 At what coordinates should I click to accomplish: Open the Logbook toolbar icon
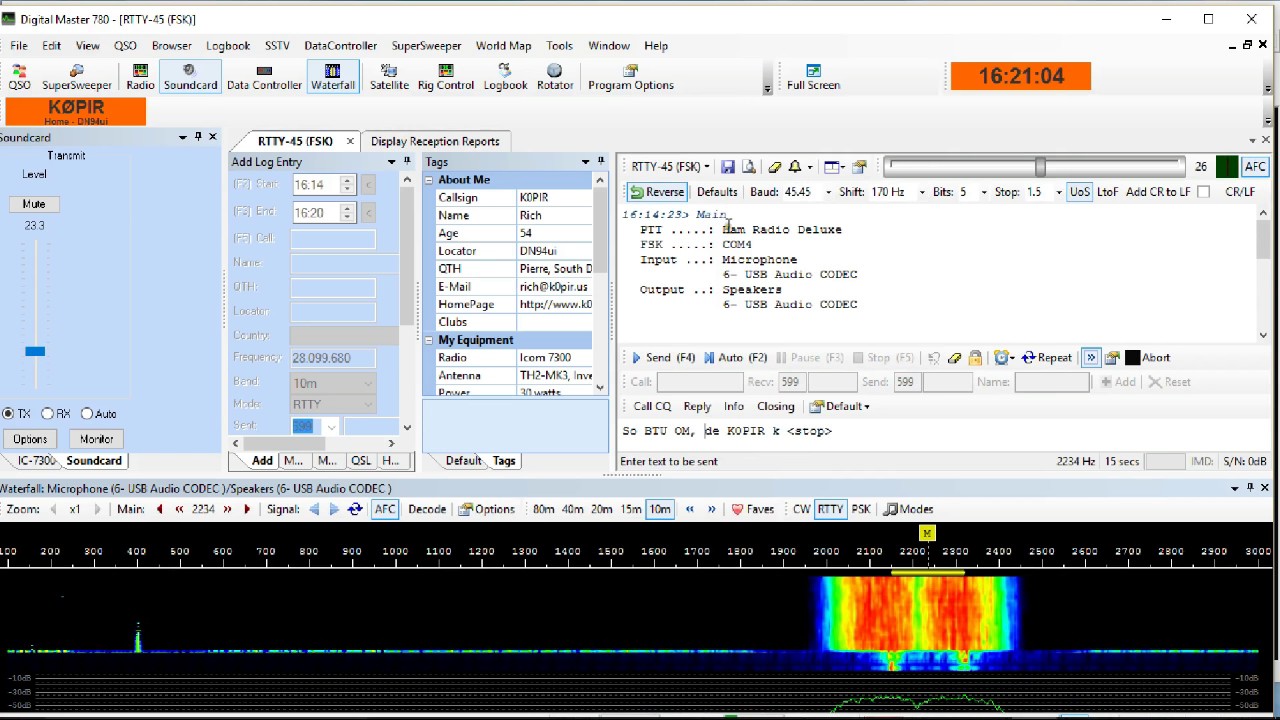[505, 77]
